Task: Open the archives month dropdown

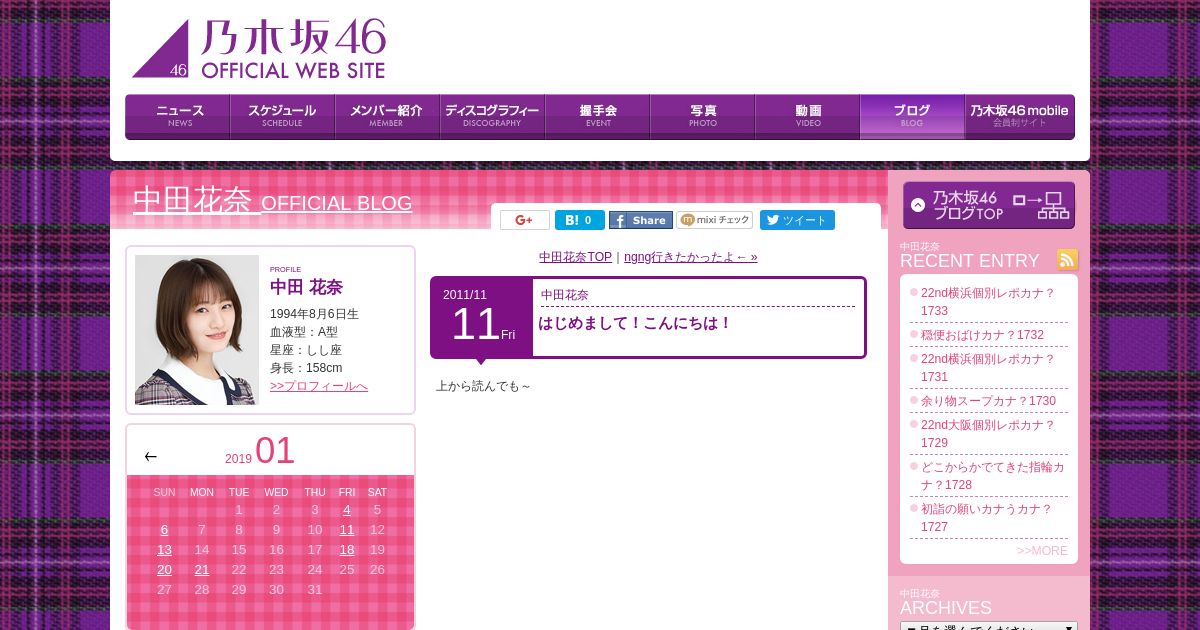Action: pyautogui.click(x=989, y=626)
